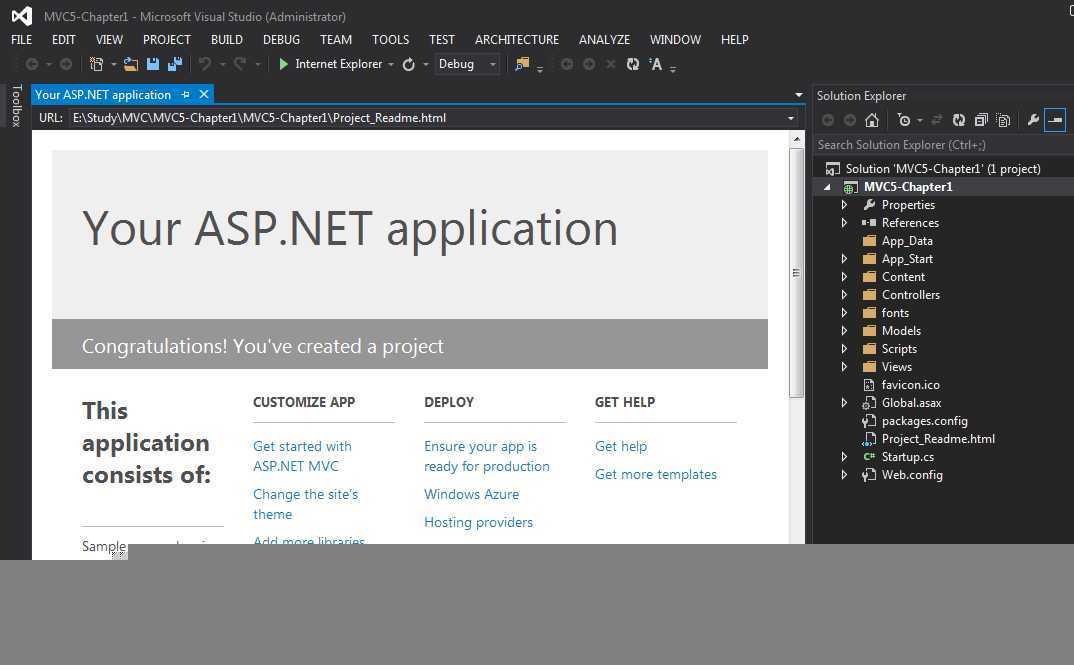
Task: Click the Undo toolbar icon
Action: [204, 64]
